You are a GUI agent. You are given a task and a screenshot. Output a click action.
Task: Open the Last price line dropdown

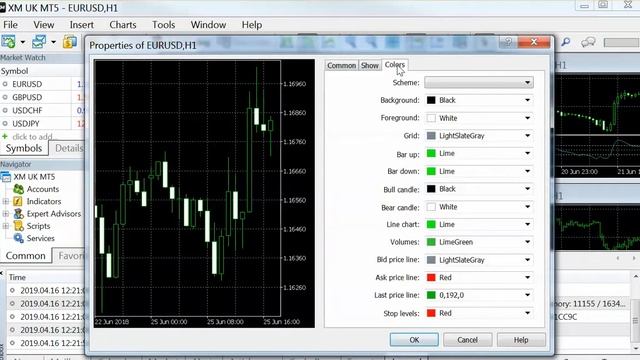[479, 295]
